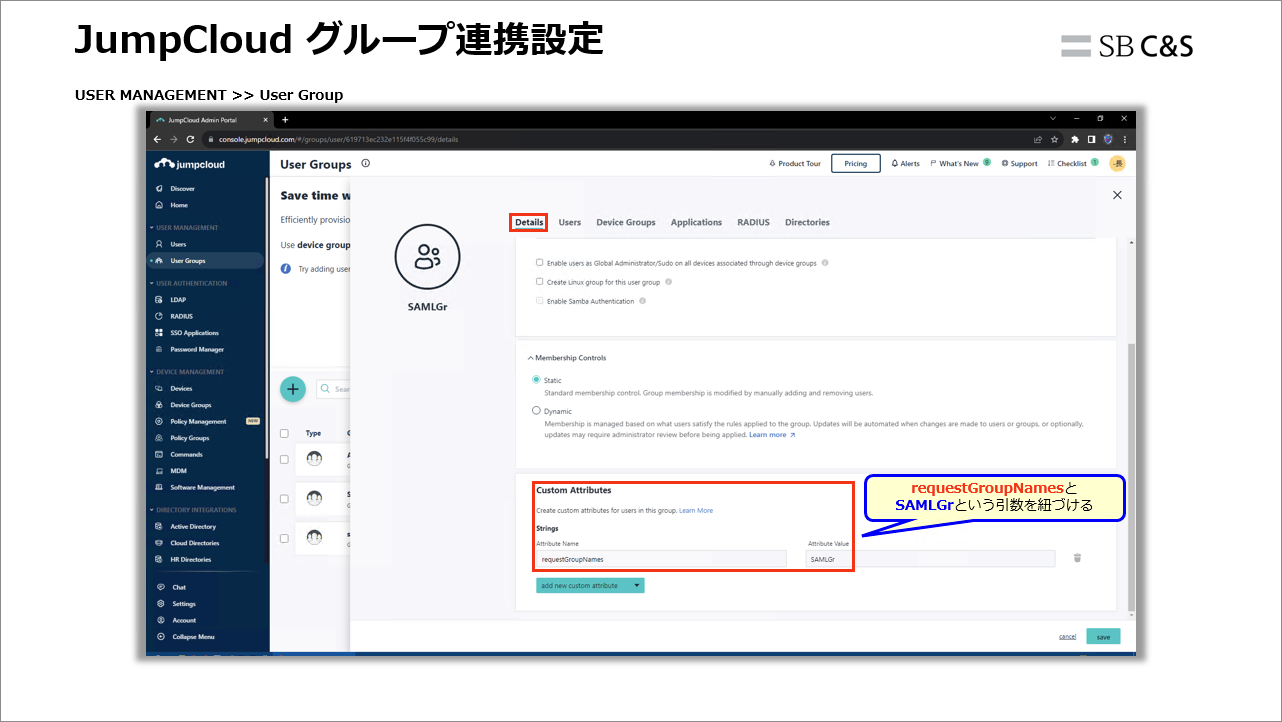The width and height of the screenshot is (1282, 722).
Task: Switch to the Device Groups tab
Action: pos(626,222)
